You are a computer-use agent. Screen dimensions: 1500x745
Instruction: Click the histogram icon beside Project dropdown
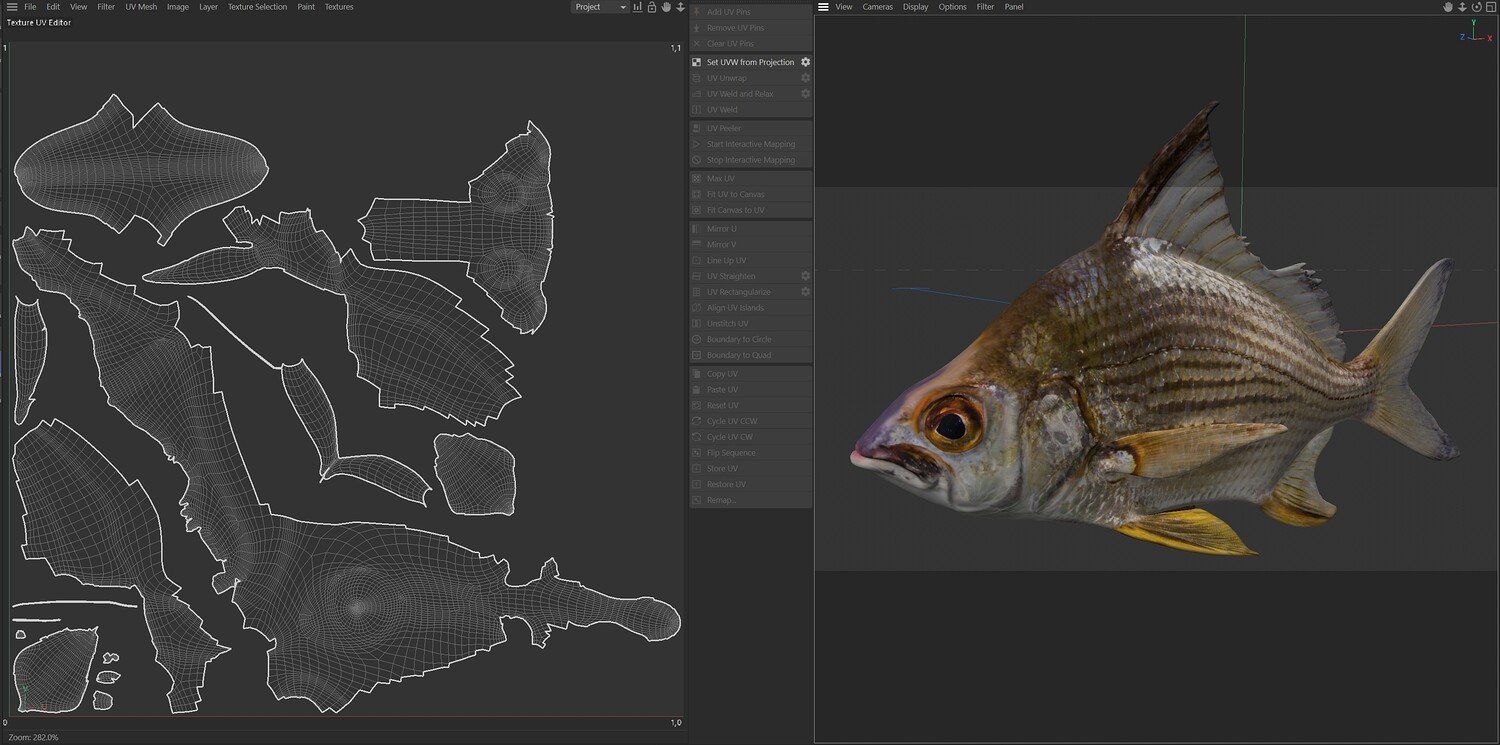637,7
